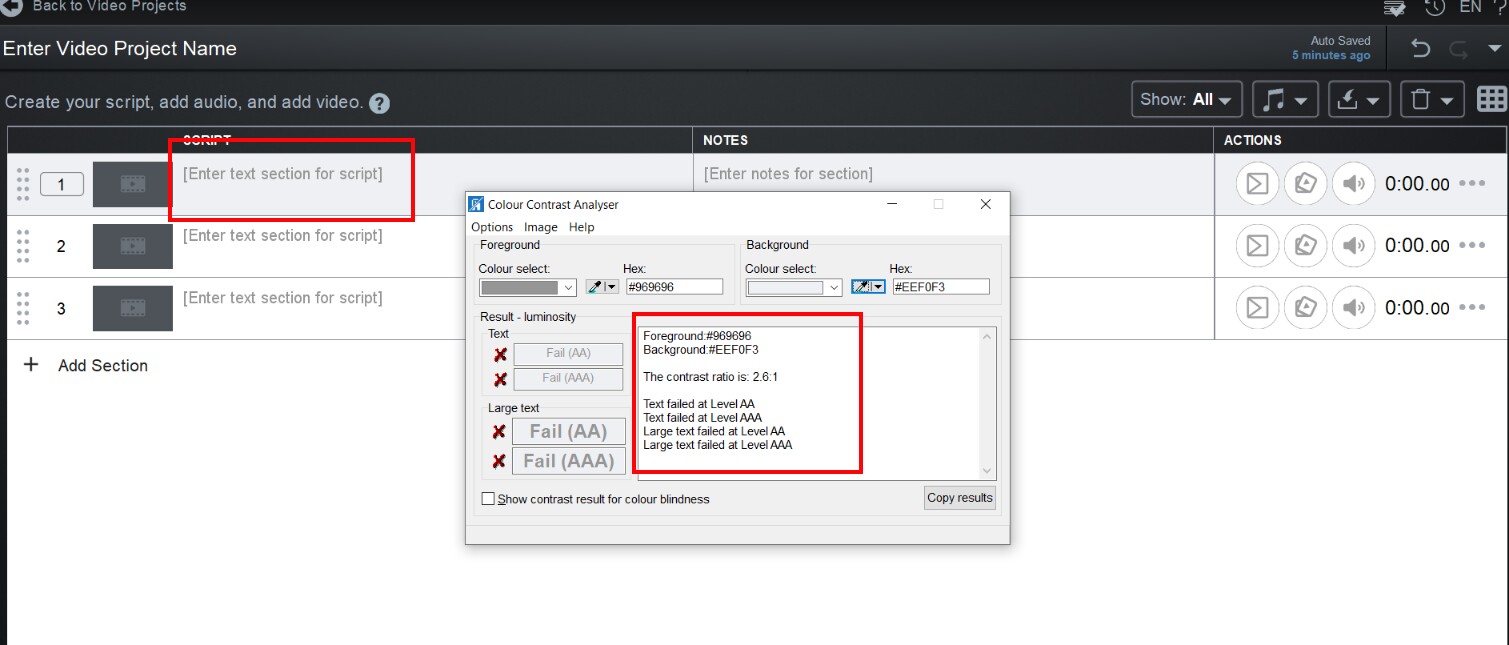Image resolution: width=1509 pixels, height=645 pixels.
Task: Open media slideshow icon for section 2
Action: (x=1305, y=245)
